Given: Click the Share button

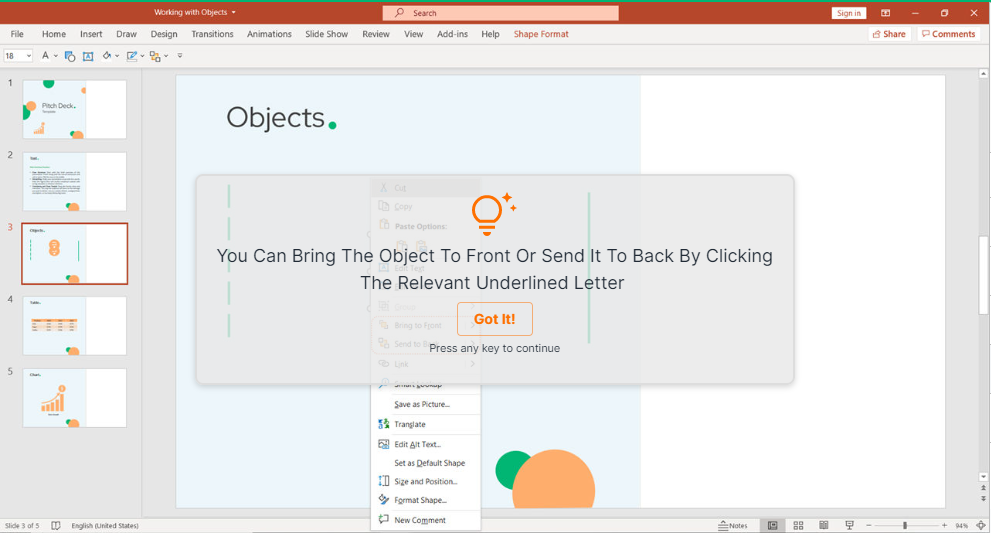Looking at the screenshot, I should (889, 34).
